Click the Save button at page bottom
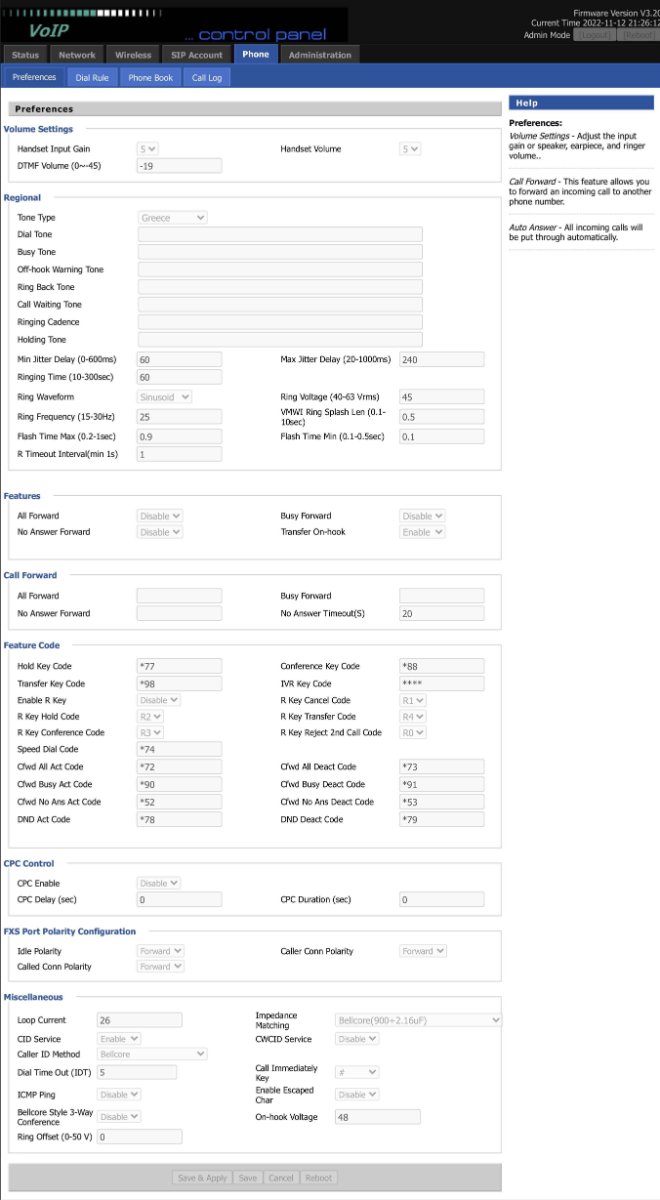 pos(247,1177)
